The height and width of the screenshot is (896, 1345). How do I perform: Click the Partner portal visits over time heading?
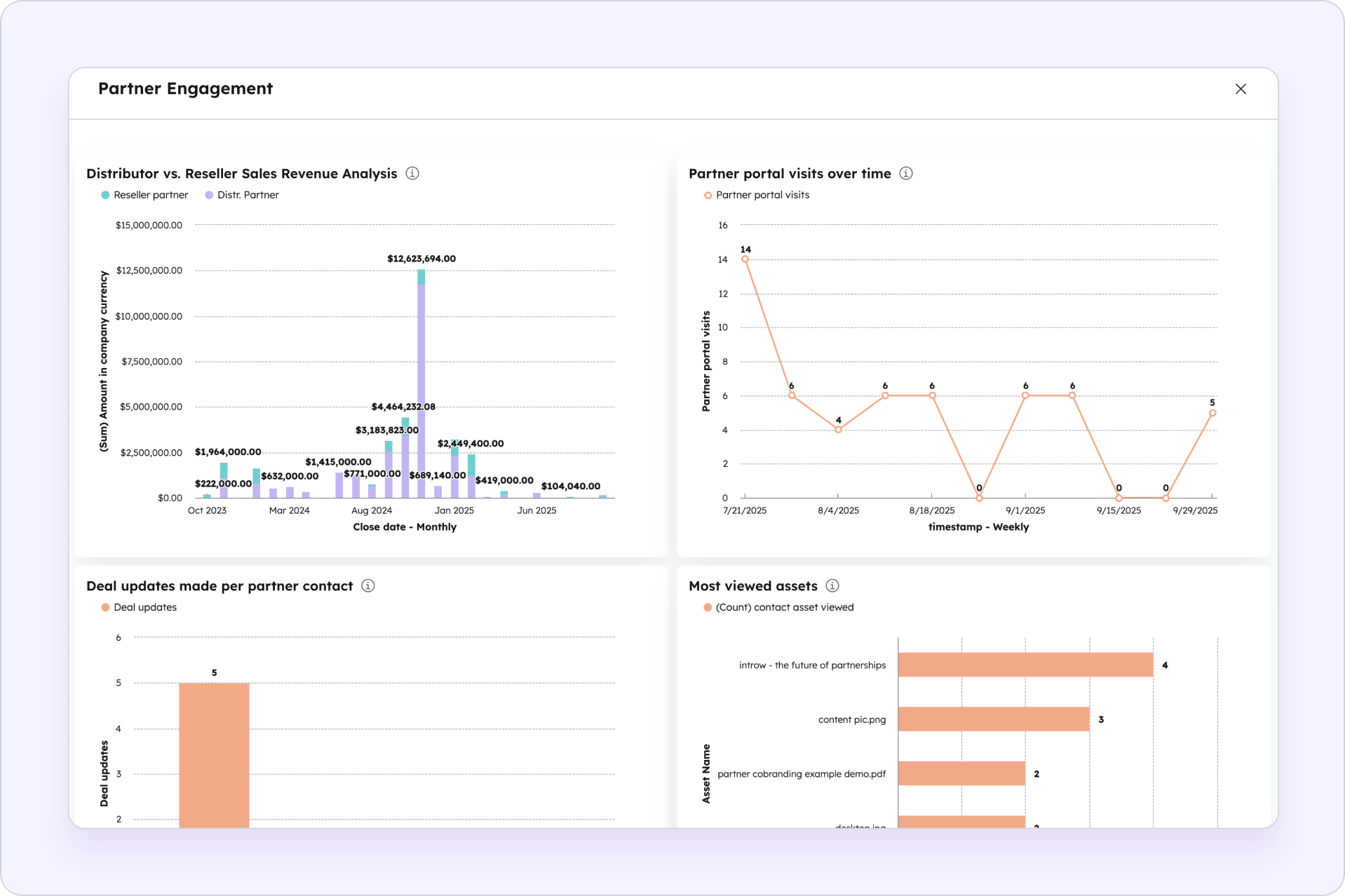tap(790, 173)
